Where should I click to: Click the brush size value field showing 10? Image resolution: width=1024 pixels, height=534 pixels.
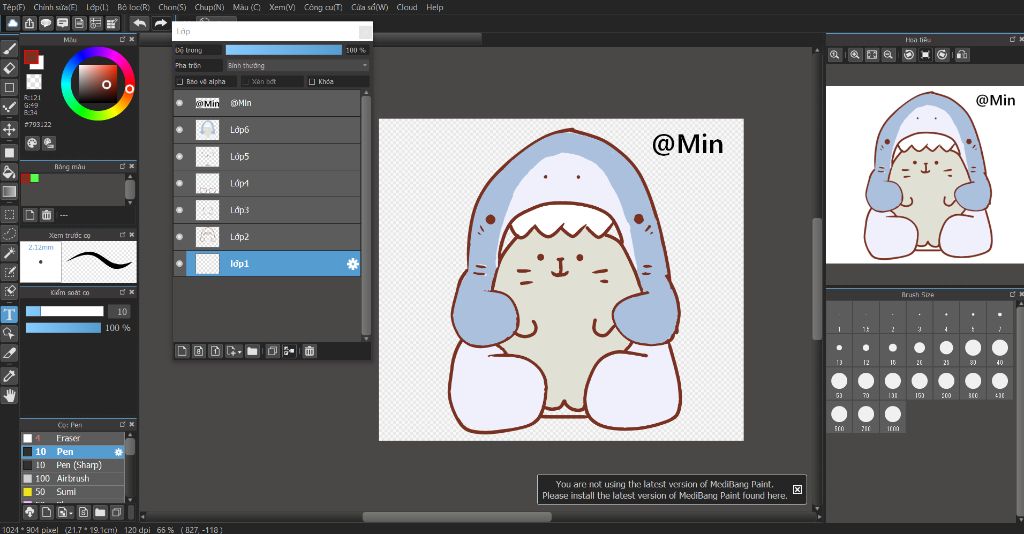(x=119, y=311)
